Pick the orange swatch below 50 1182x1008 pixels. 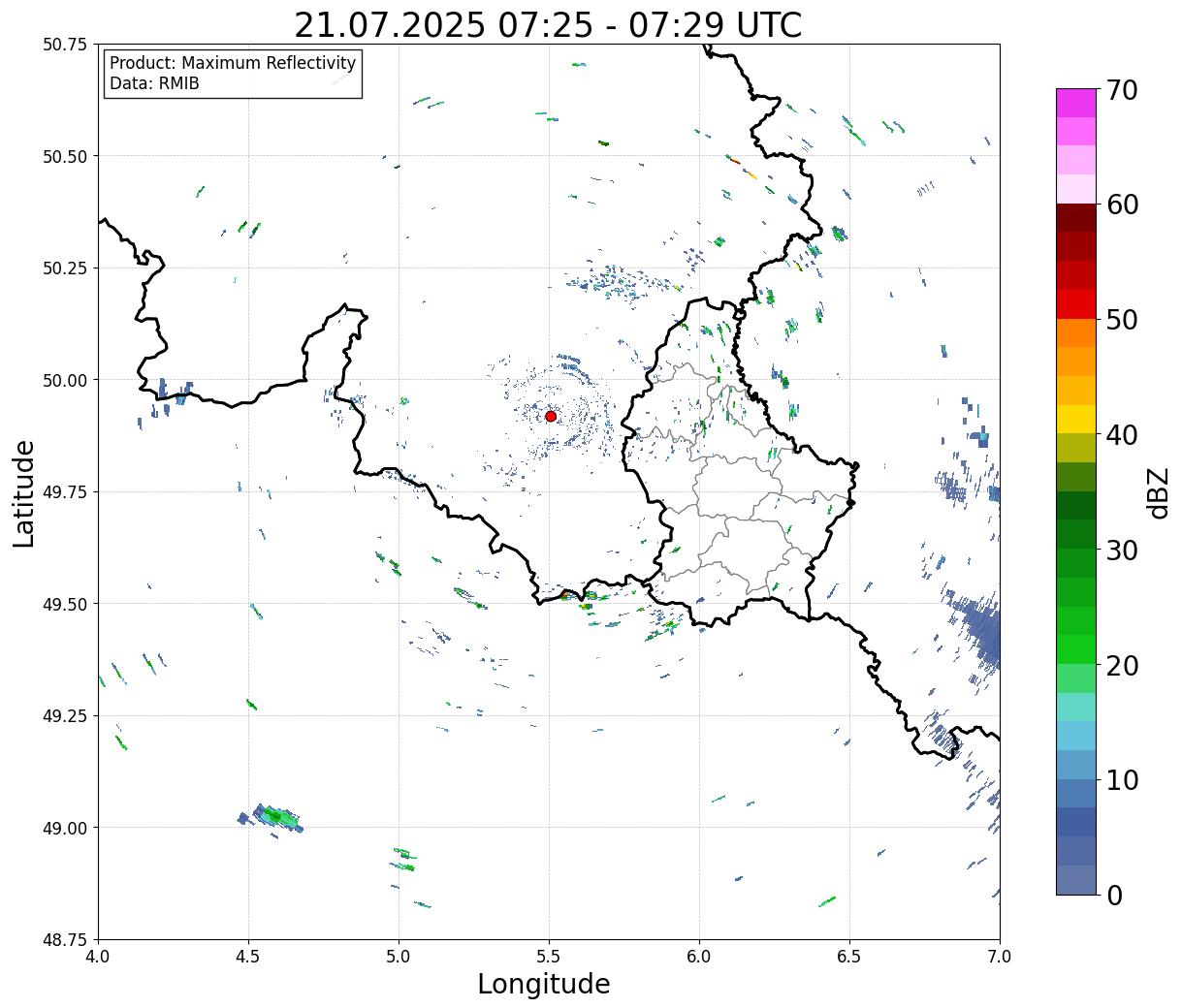click(x=1076, y=332)
